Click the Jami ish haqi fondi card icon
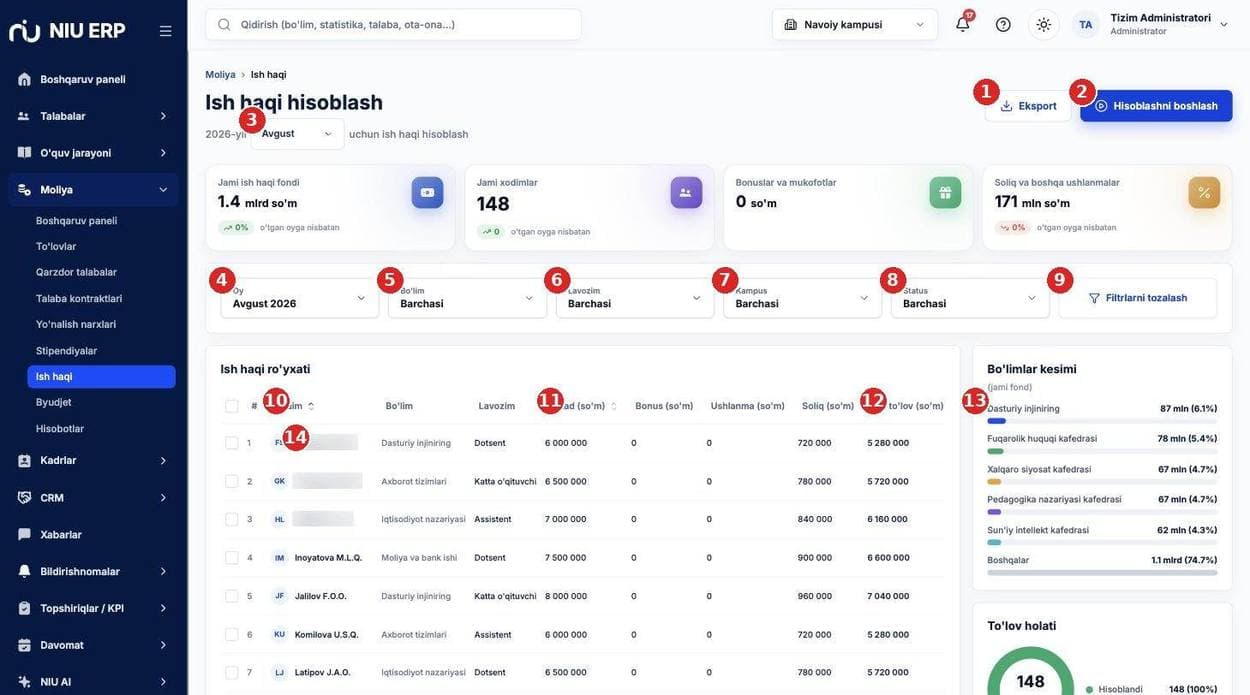 point(427,192)
